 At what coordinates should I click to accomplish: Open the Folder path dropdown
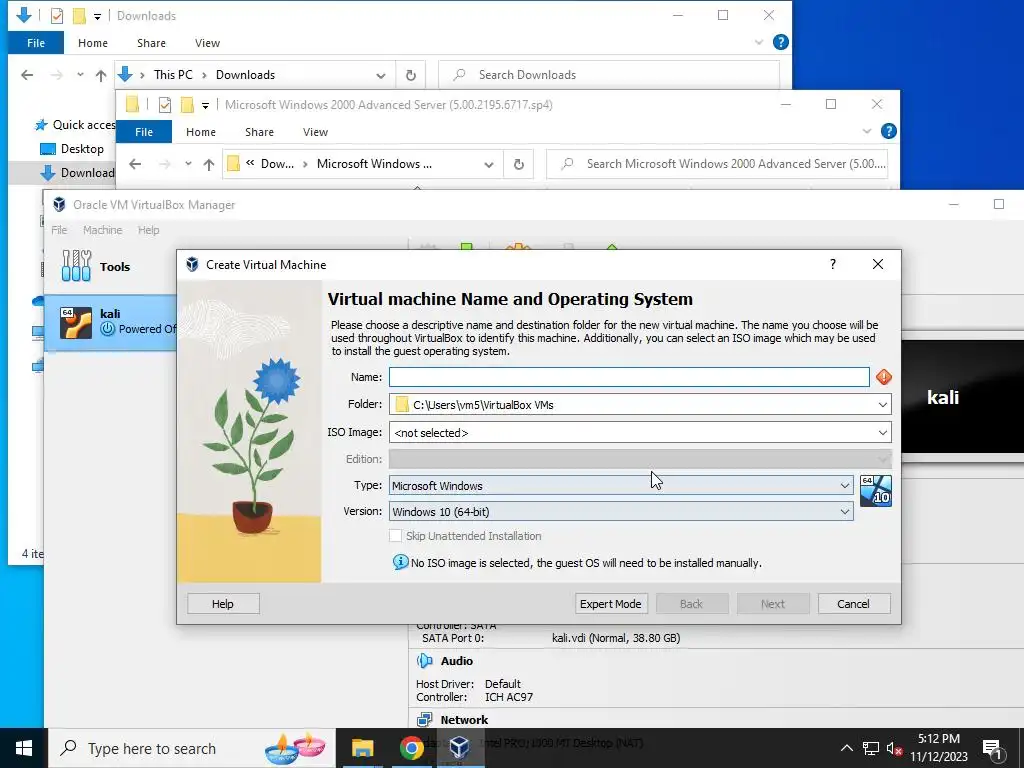point(882,405)
